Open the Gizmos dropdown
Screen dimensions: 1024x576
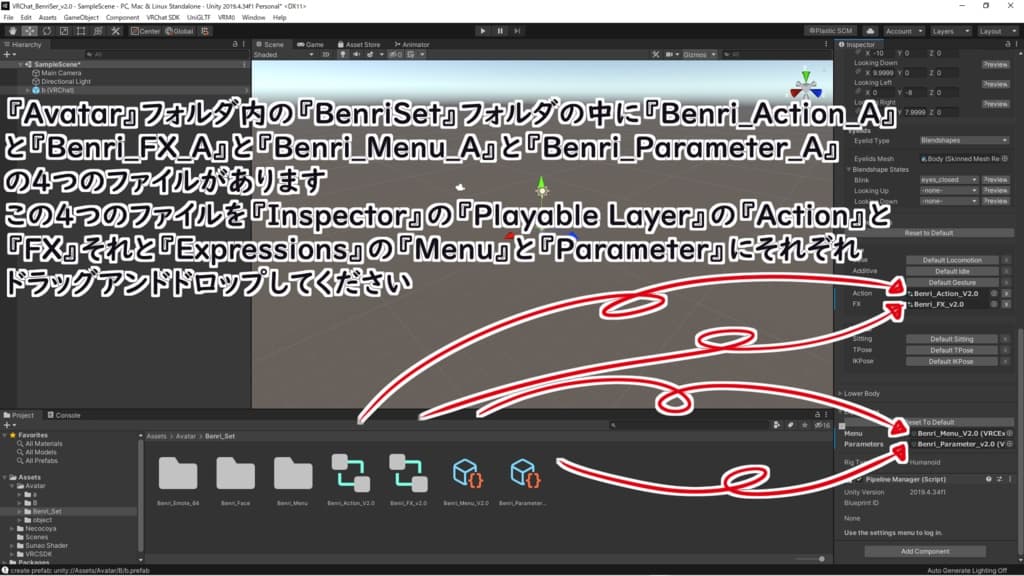[699, 54]
